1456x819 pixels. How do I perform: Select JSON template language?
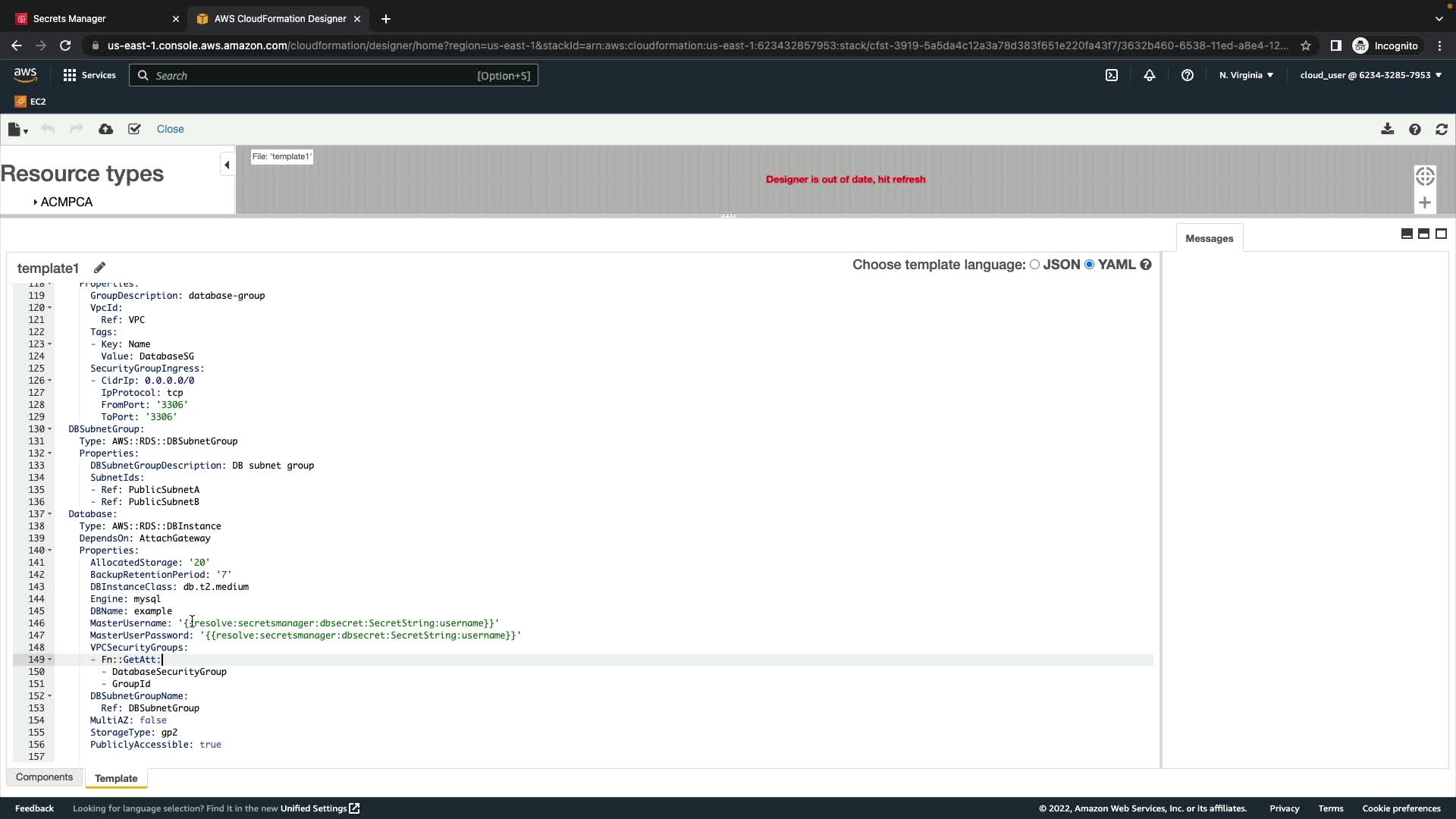click(1034, 265)
